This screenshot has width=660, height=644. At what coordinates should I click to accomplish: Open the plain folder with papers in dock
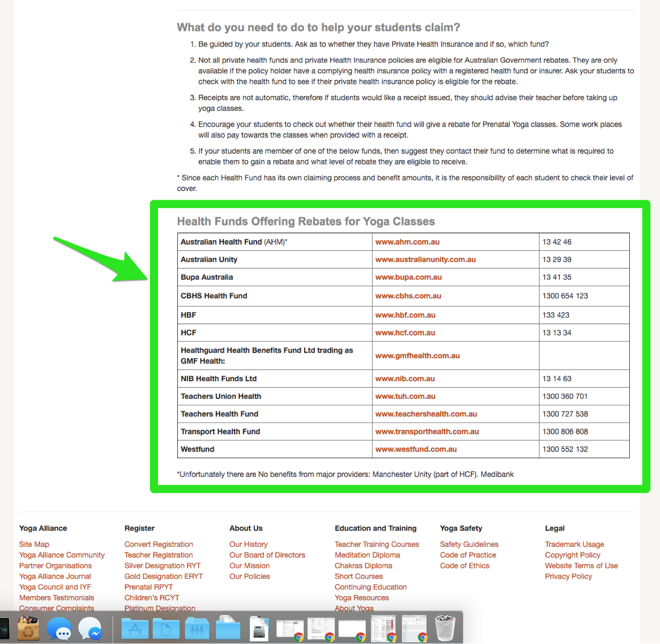(228, 628)
